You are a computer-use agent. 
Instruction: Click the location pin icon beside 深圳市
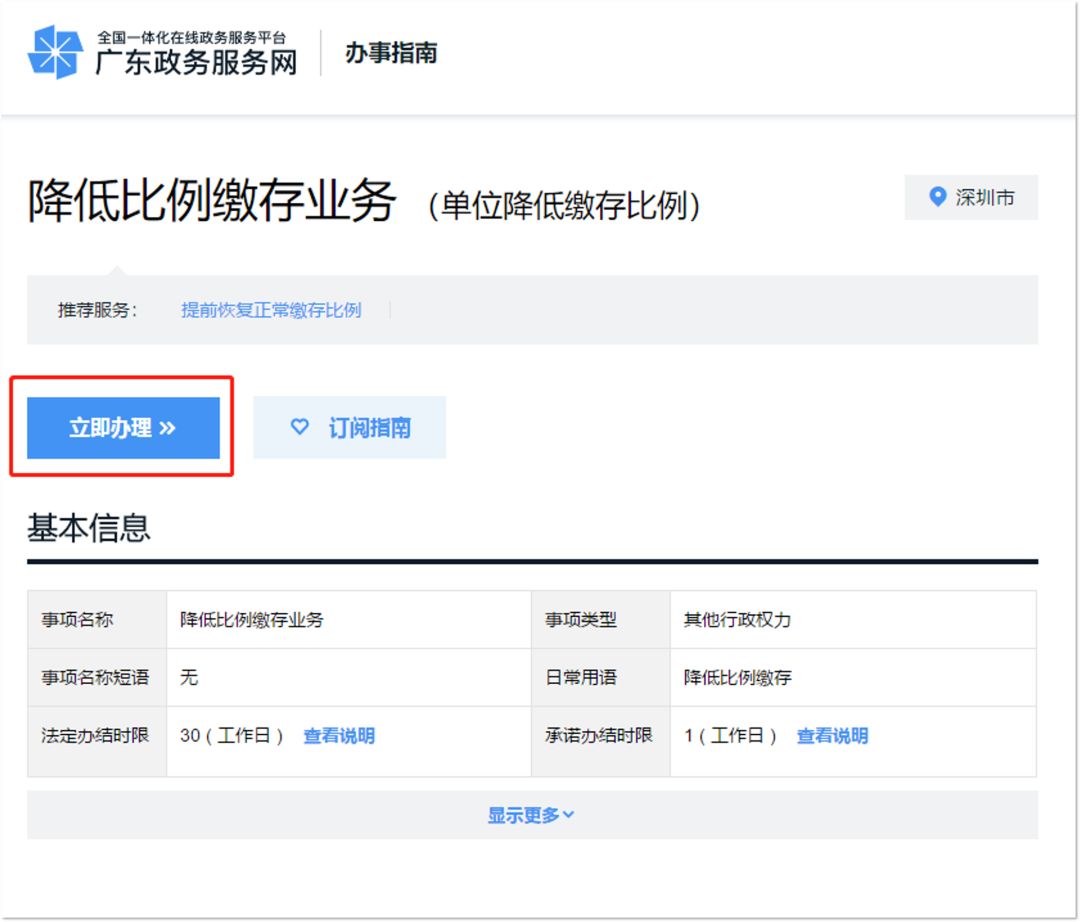pos(937,197)
